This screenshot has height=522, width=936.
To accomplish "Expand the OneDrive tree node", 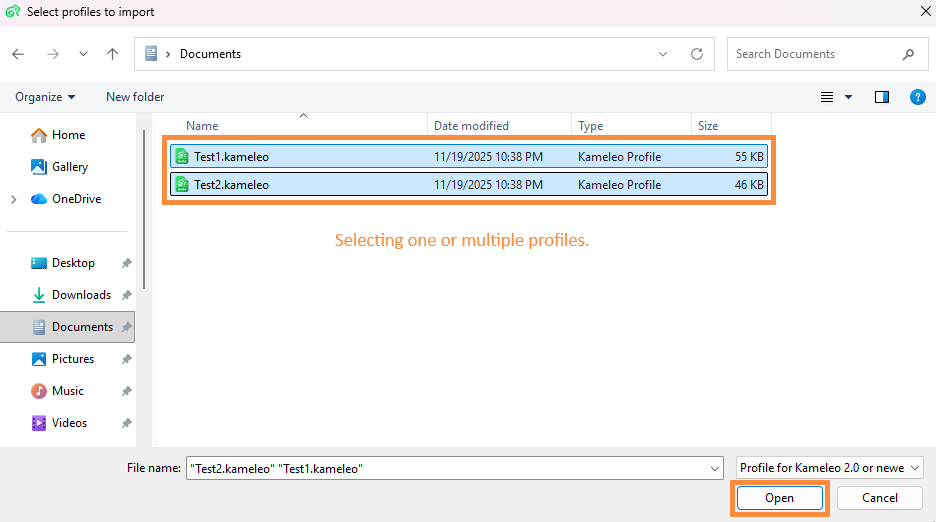I will [x=14, y=199].
